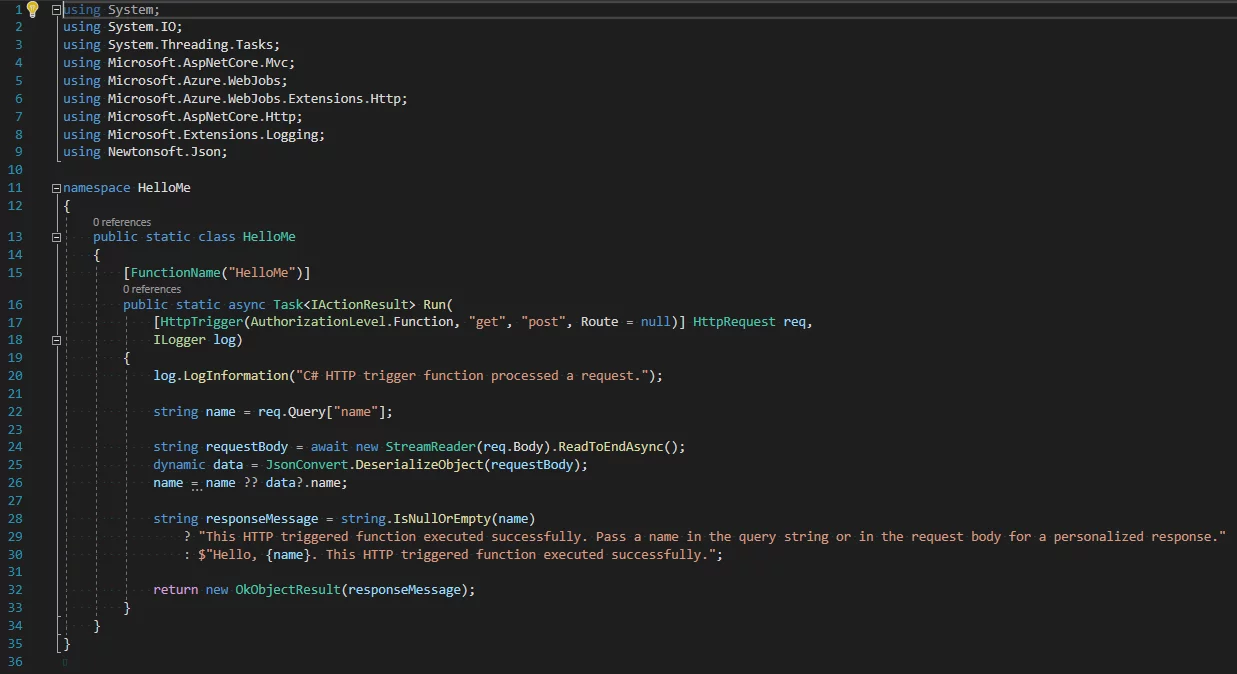
Task: Click the 'requestBody' variable declaration on line 24
Action: pos(247,448)
